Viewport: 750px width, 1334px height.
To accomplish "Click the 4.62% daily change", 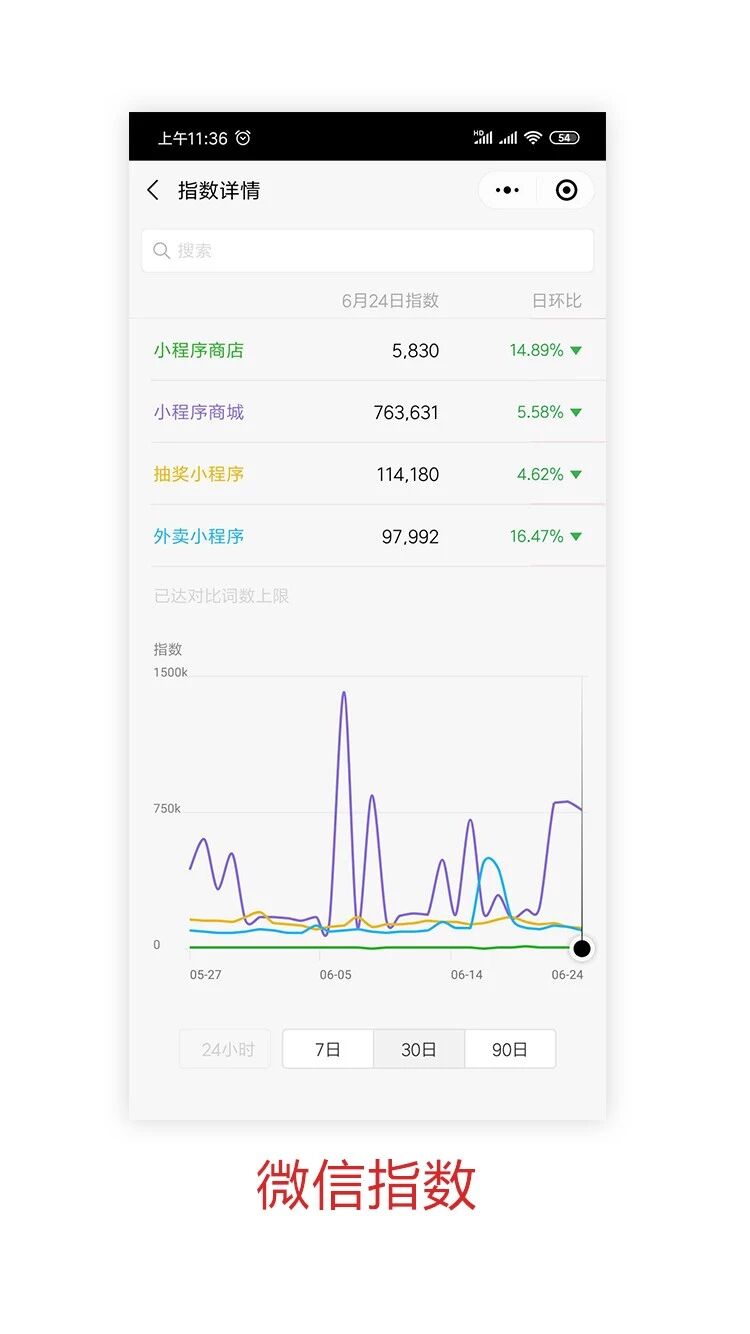I will point(540,474).
